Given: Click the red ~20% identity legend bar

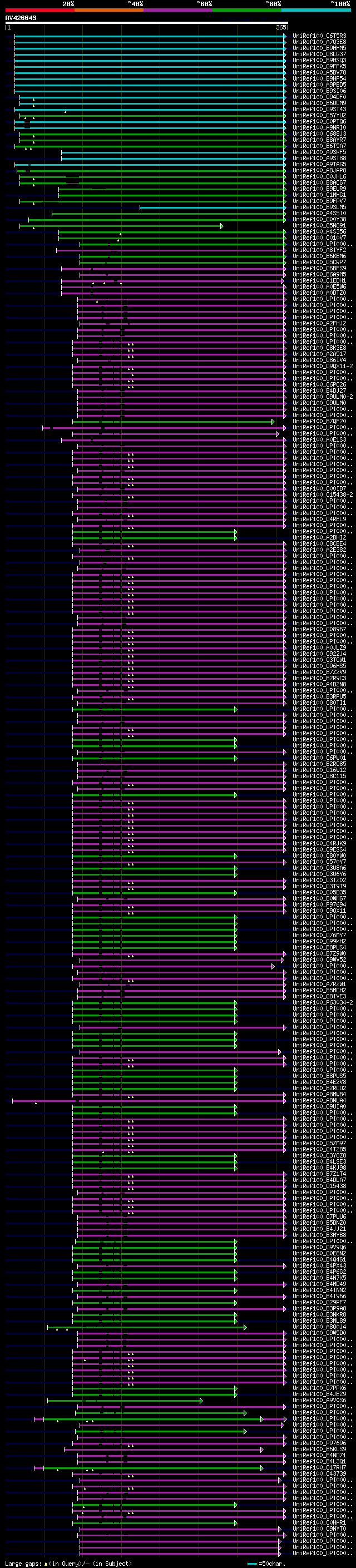Looking at the screenshot, I should [x=40, y=10].
